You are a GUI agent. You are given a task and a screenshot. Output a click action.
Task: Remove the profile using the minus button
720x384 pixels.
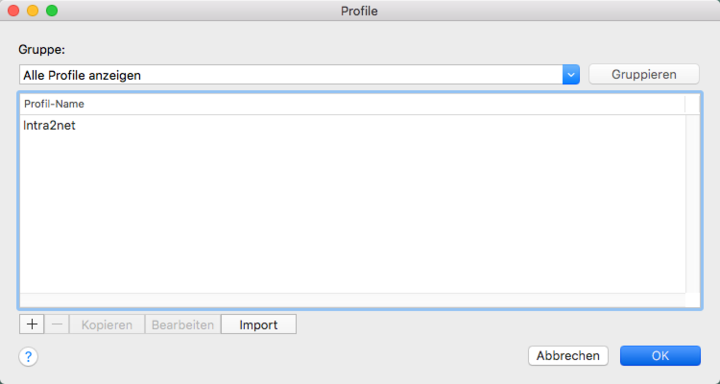pos(57,324)
